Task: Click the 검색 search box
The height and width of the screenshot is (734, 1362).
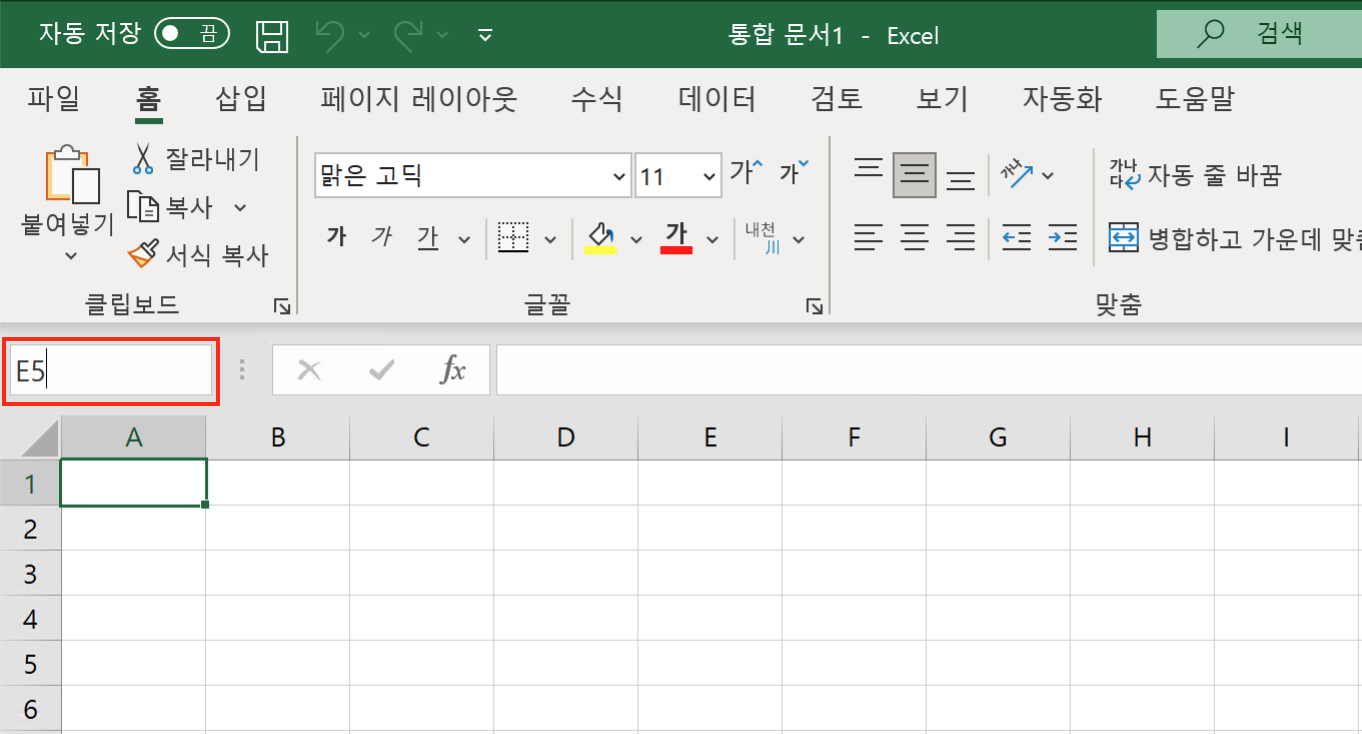Action: pos(1259,34)
